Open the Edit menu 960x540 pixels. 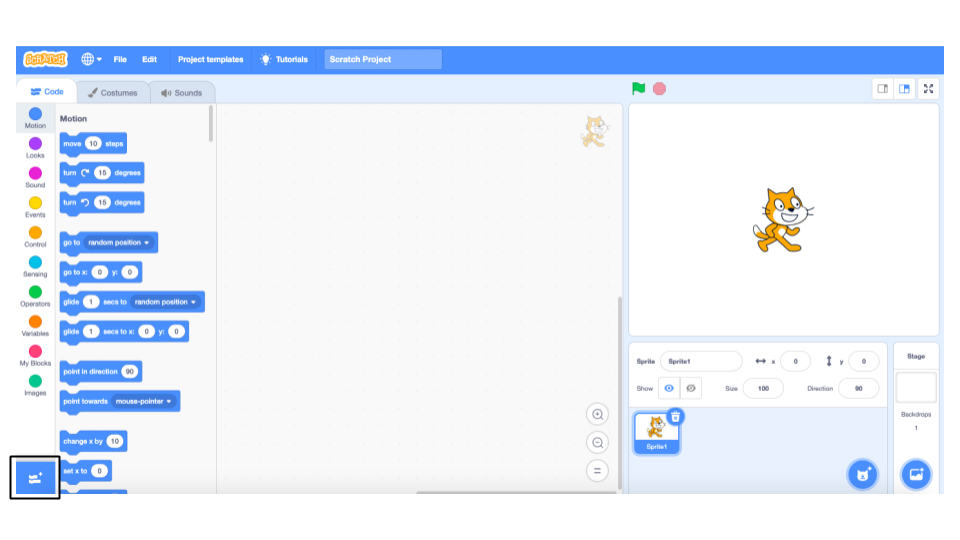point(149,59)
